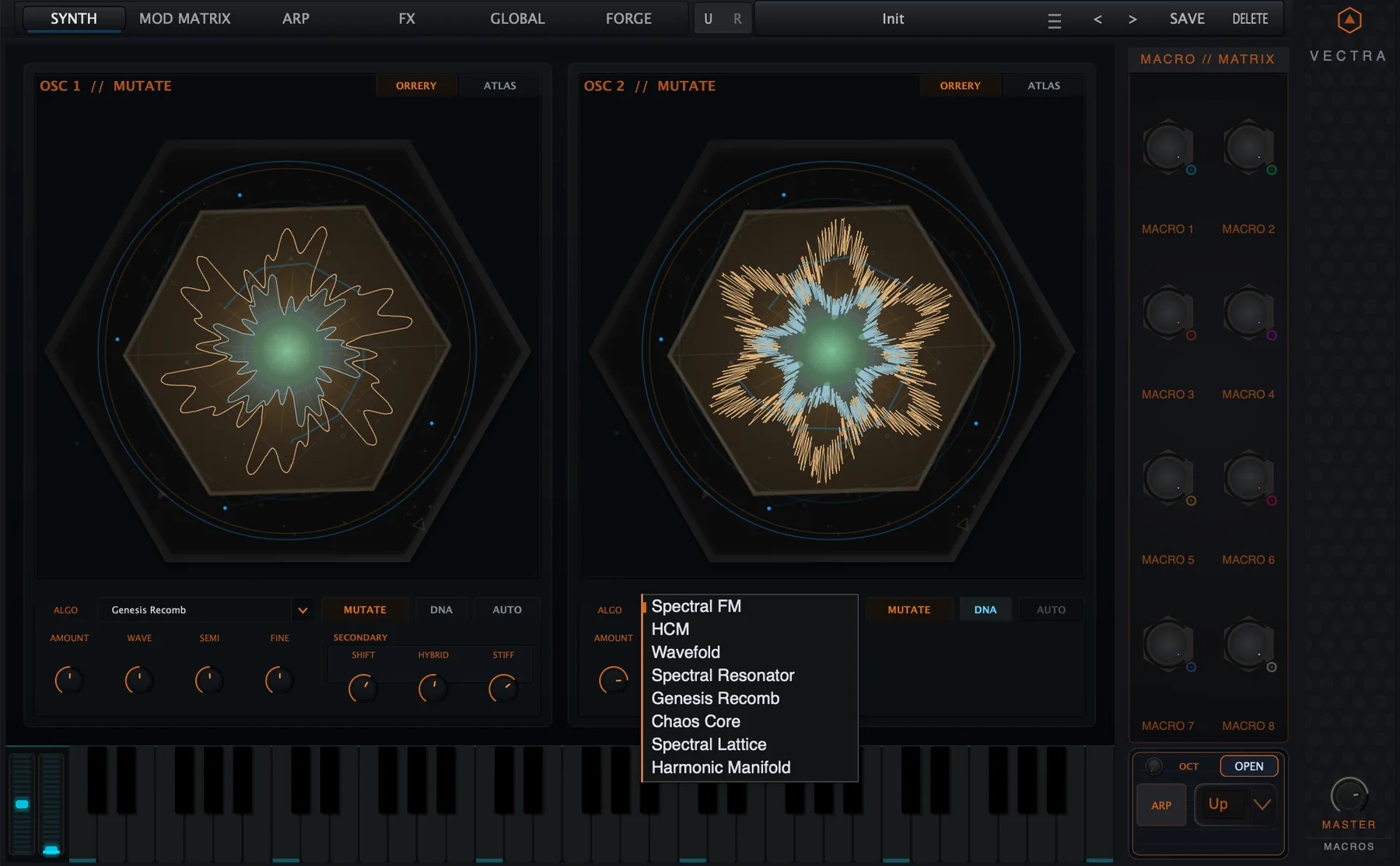Choose Genesis Recomb from the open algorithm list

pos(750,699)
